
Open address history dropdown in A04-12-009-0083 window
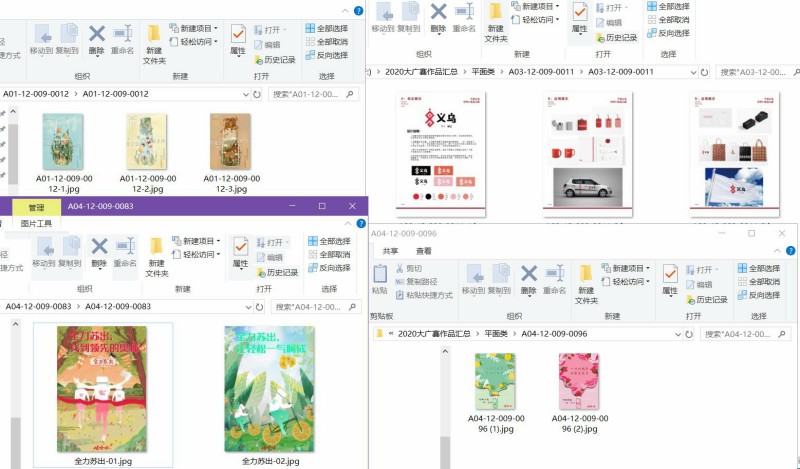(x=248, y=307)
